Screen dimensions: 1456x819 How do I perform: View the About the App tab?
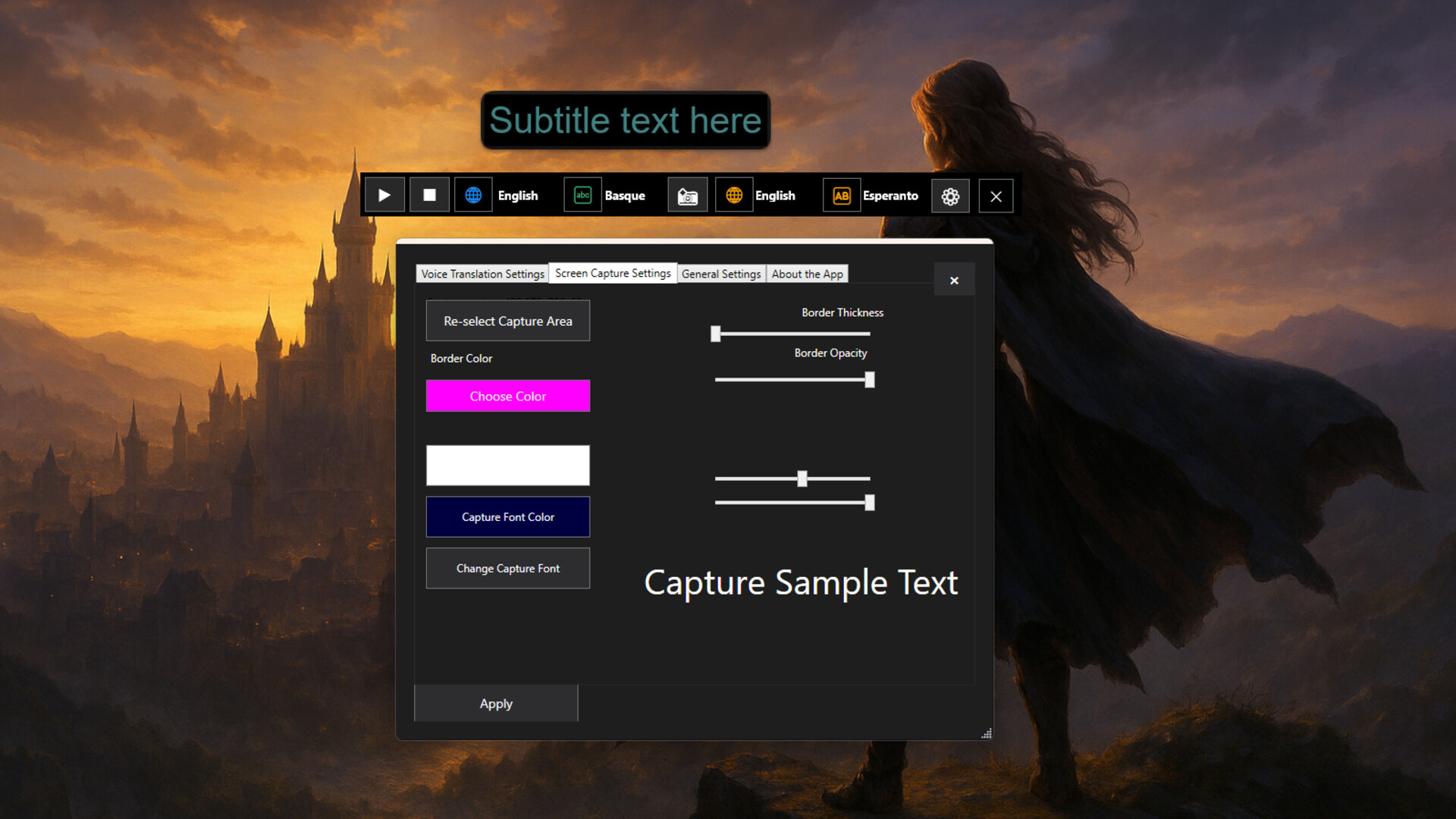807,274
